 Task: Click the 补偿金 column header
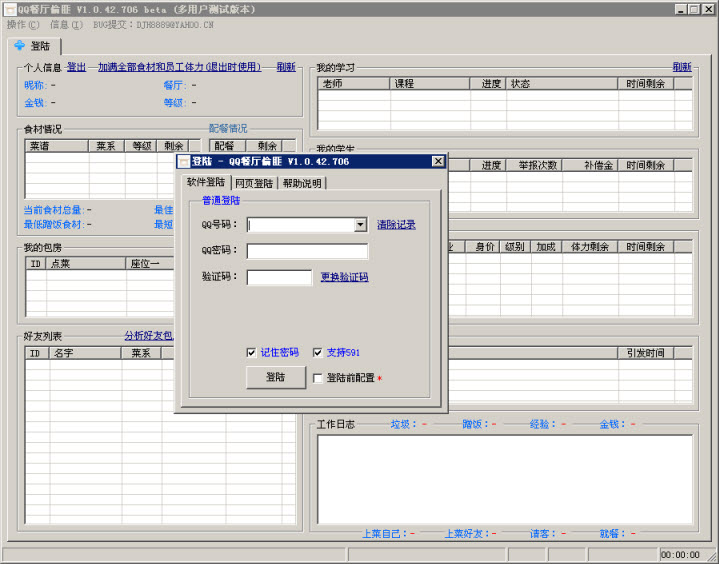[590, 165]
